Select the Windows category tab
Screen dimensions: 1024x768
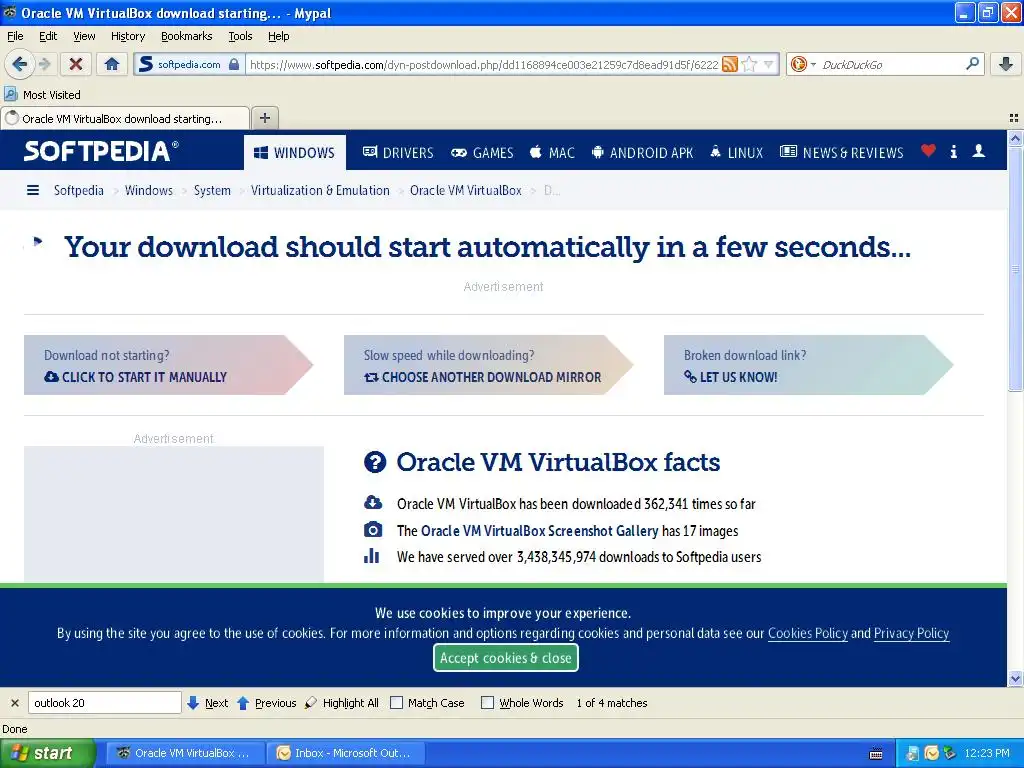coord(295,153)
